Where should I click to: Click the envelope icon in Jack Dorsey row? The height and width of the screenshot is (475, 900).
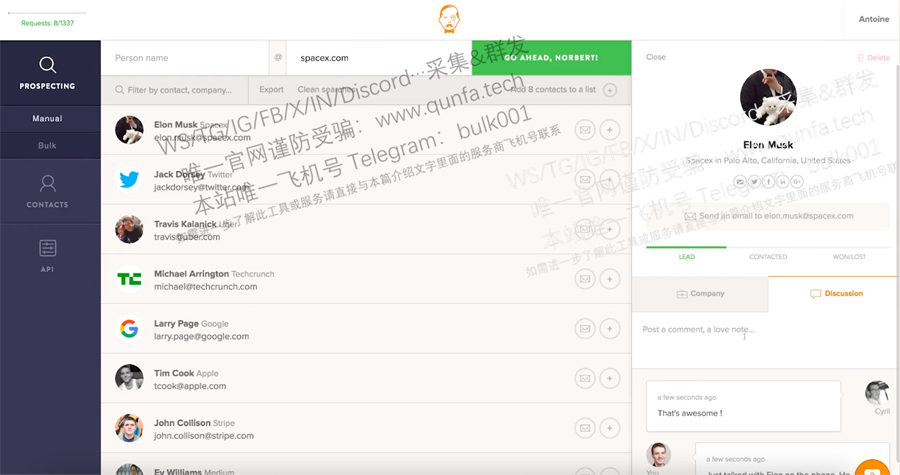point(585,180)
